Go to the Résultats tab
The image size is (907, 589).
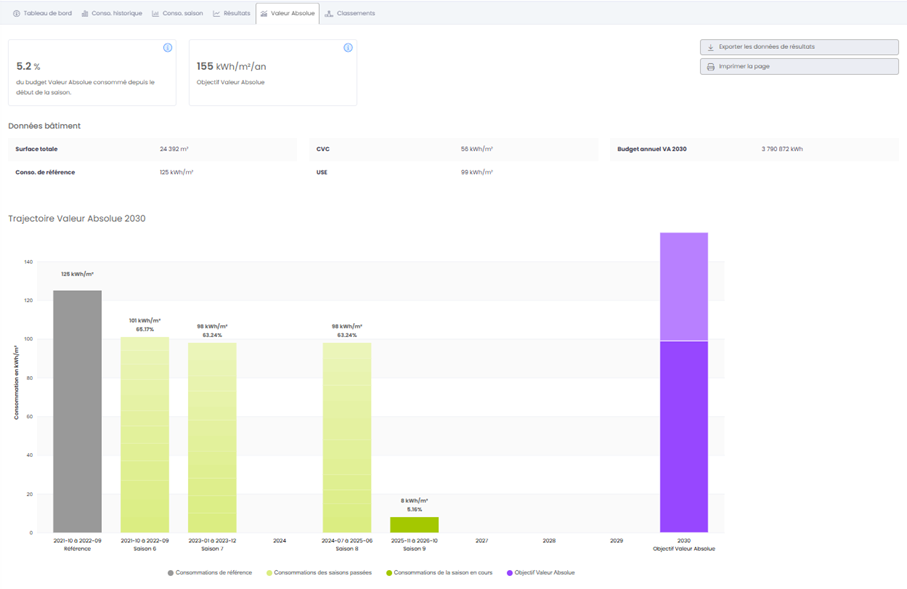(x=231, y=14)
